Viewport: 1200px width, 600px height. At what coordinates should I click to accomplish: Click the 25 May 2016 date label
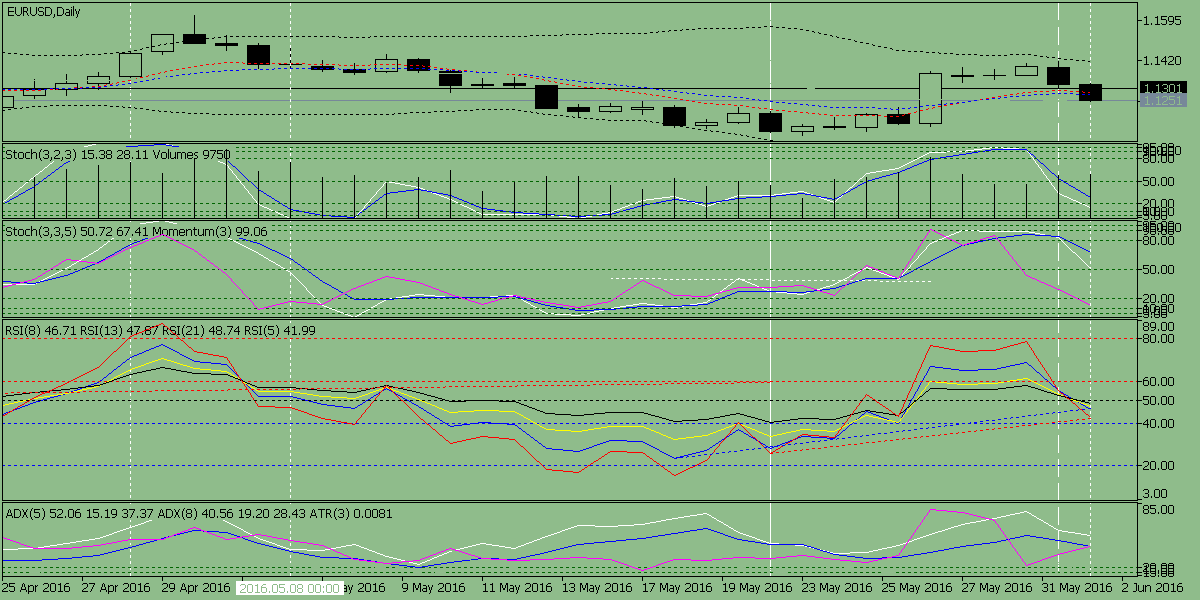(x=916, y=589)
